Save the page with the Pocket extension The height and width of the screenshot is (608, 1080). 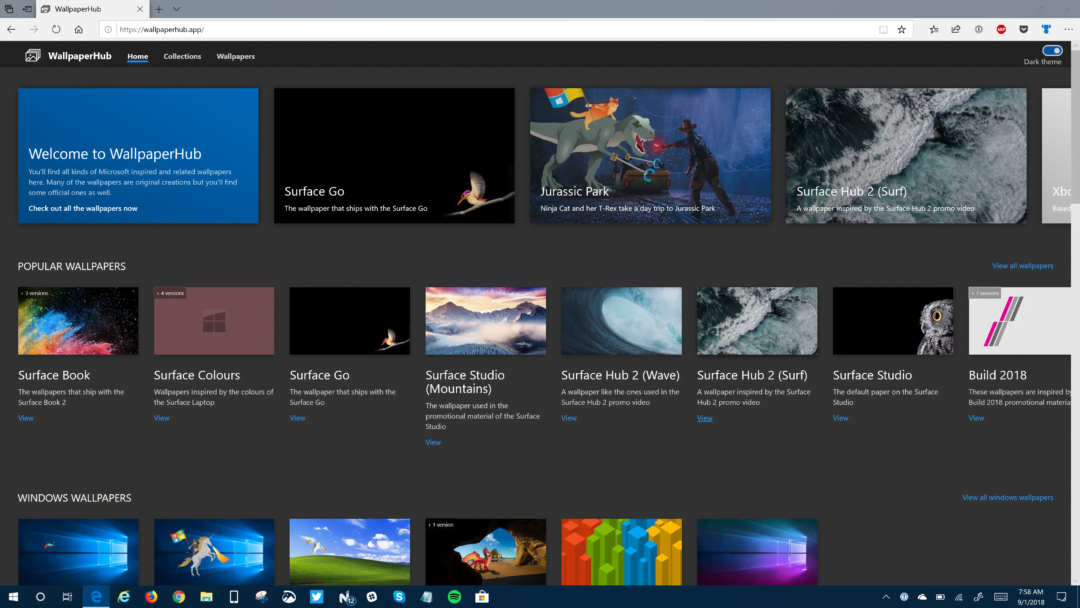pos(1023,29)
